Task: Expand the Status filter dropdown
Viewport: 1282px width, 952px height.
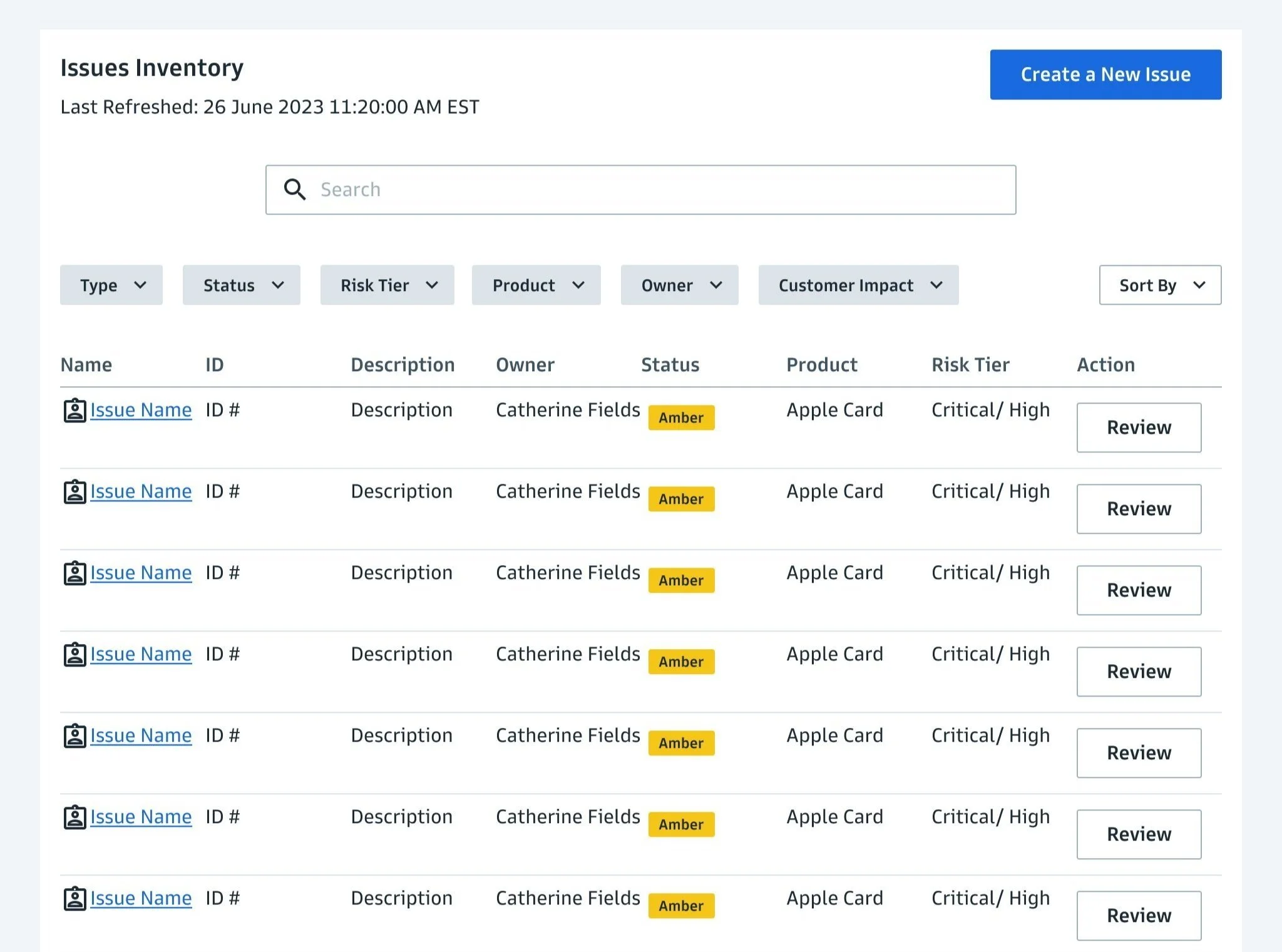Action: (242, 285)
